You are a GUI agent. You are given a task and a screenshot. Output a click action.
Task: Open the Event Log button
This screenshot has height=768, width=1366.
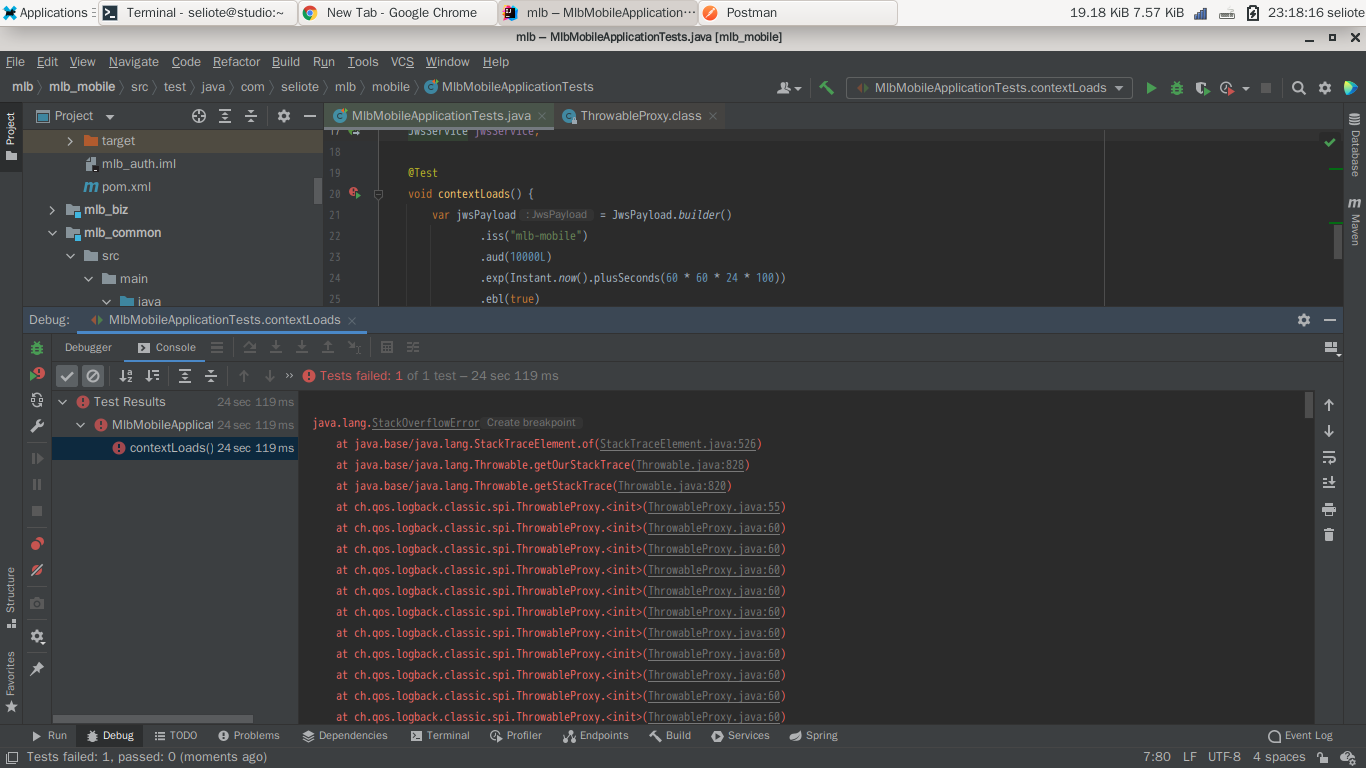tap(1300, 736)
